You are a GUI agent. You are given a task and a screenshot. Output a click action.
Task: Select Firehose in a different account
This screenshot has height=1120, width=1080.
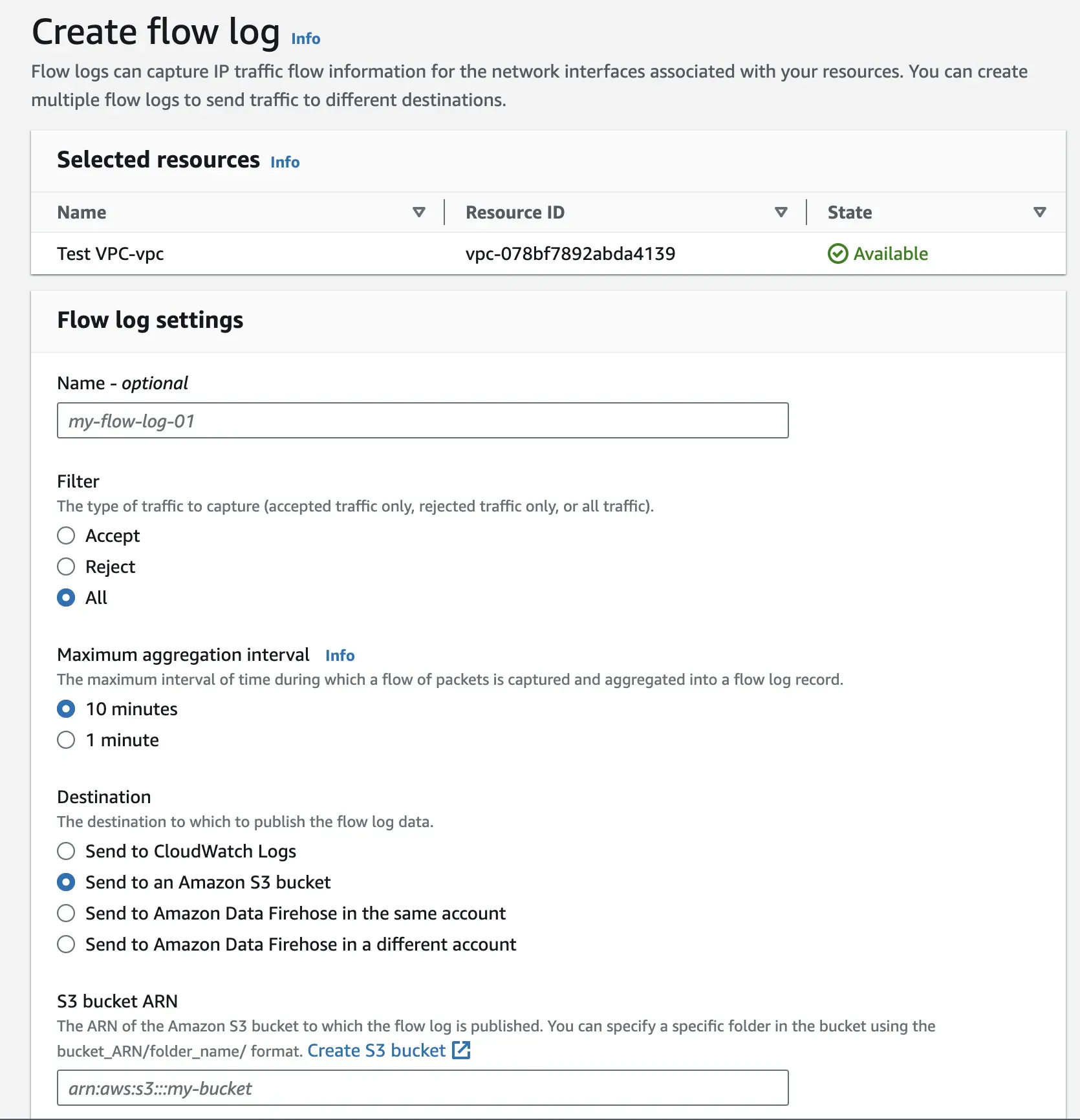pos(66,944)
